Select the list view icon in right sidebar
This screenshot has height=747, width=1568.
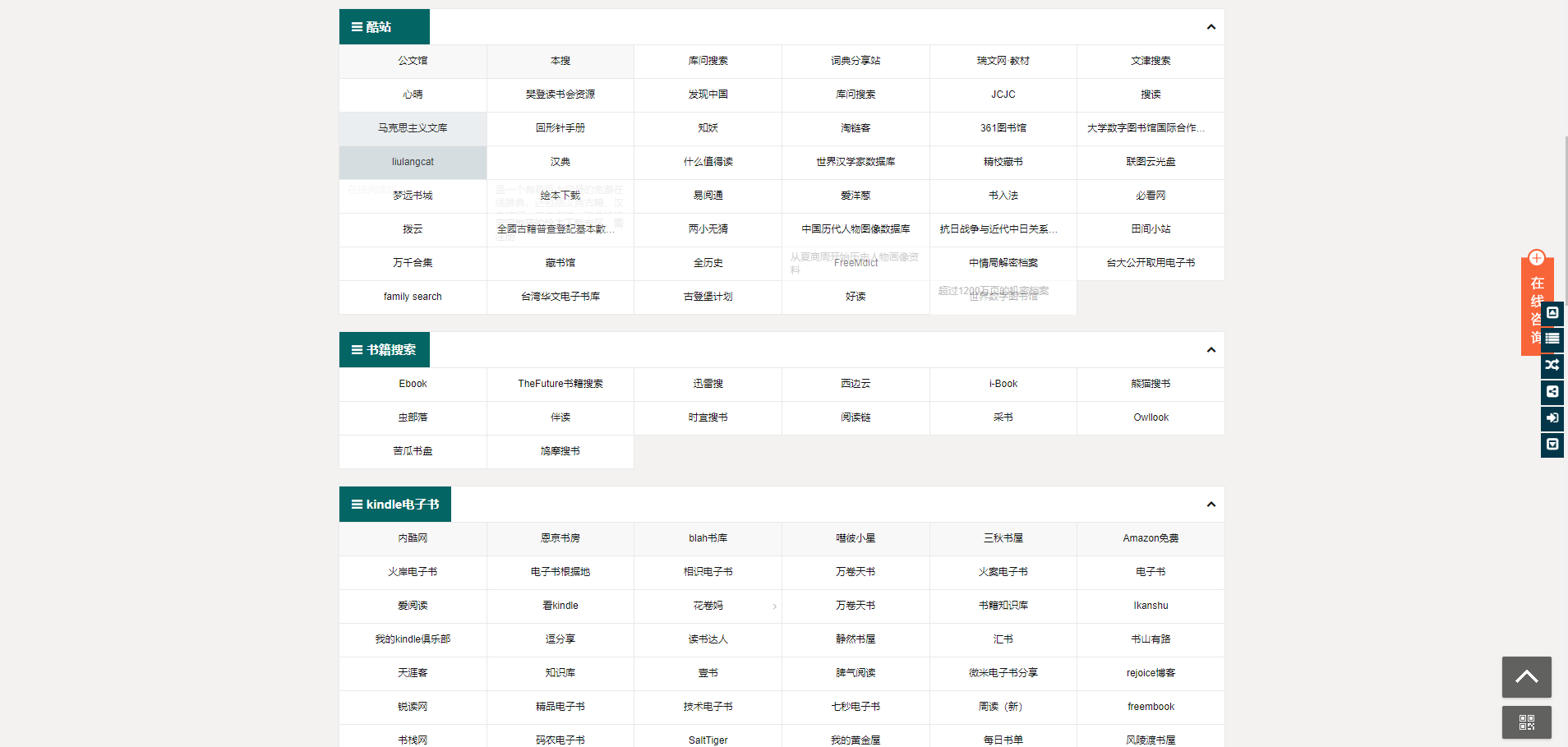tap(1552, 339)
